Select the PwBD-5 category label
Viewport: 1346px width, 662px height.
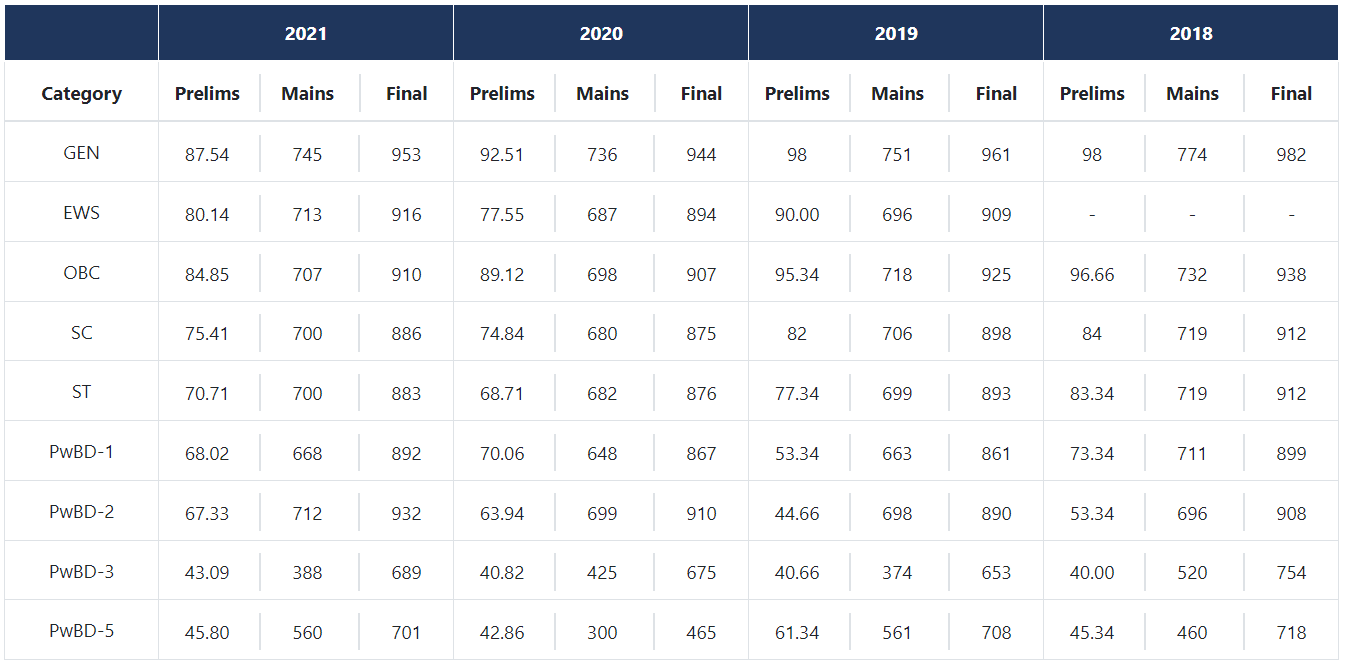81,631
